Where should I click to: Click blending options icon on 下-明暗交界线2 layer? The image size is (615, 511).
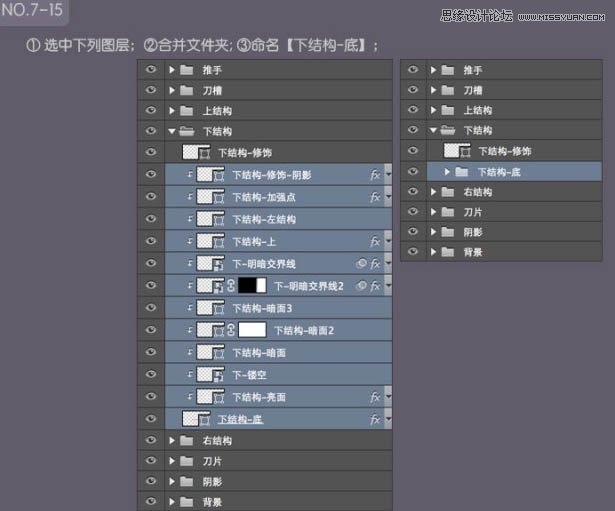click(x=361, y=286)
